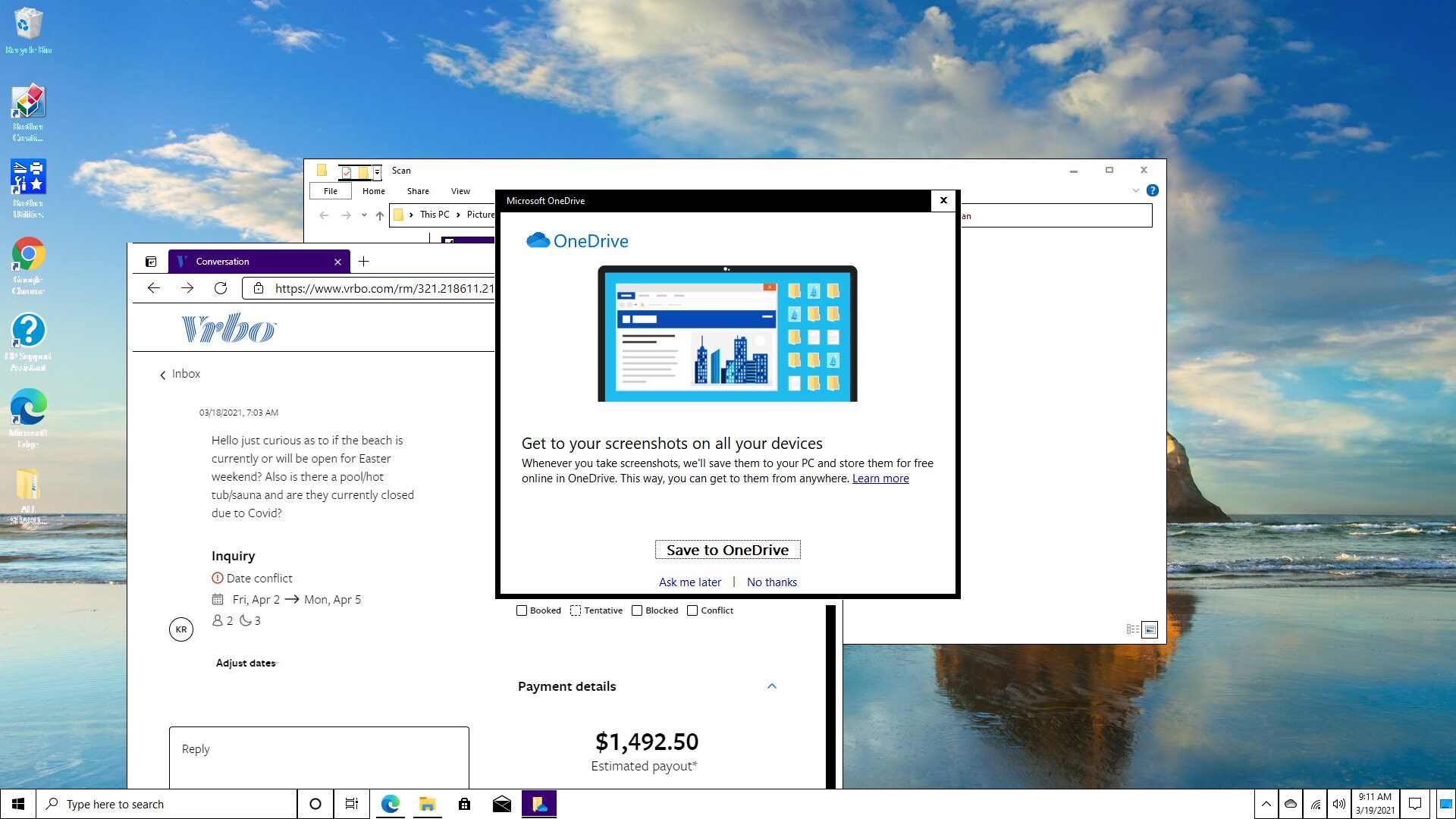Open tab actions menu icon in Edge
The width and height of the screenshot is (1456, 819).
pos(151,262)
